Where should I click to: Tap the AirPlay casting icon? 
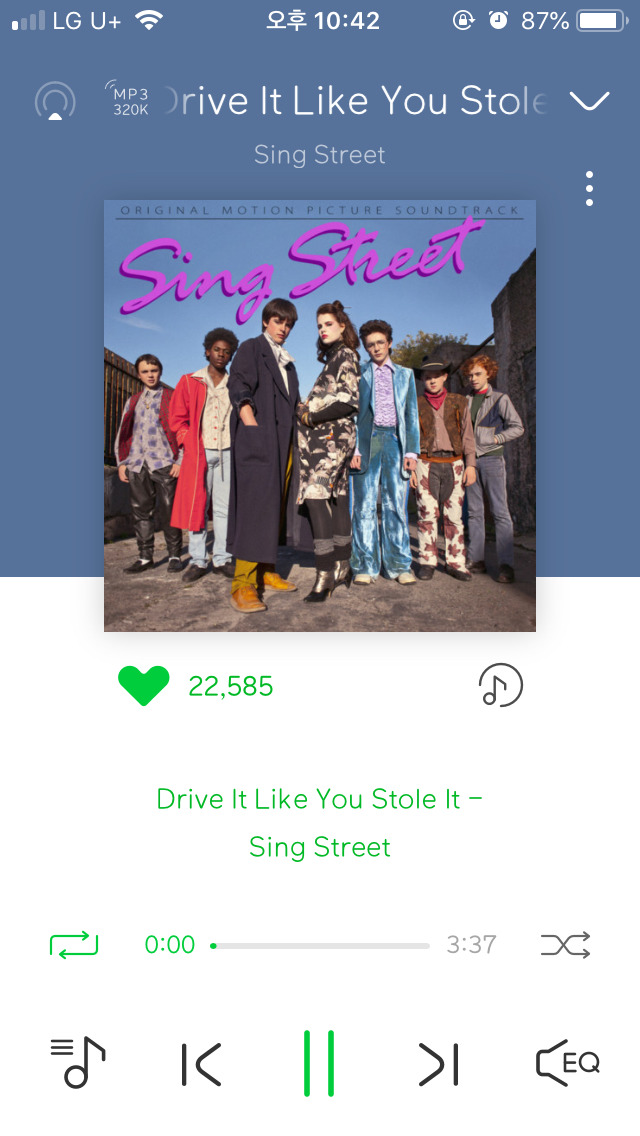coord(55,101)
